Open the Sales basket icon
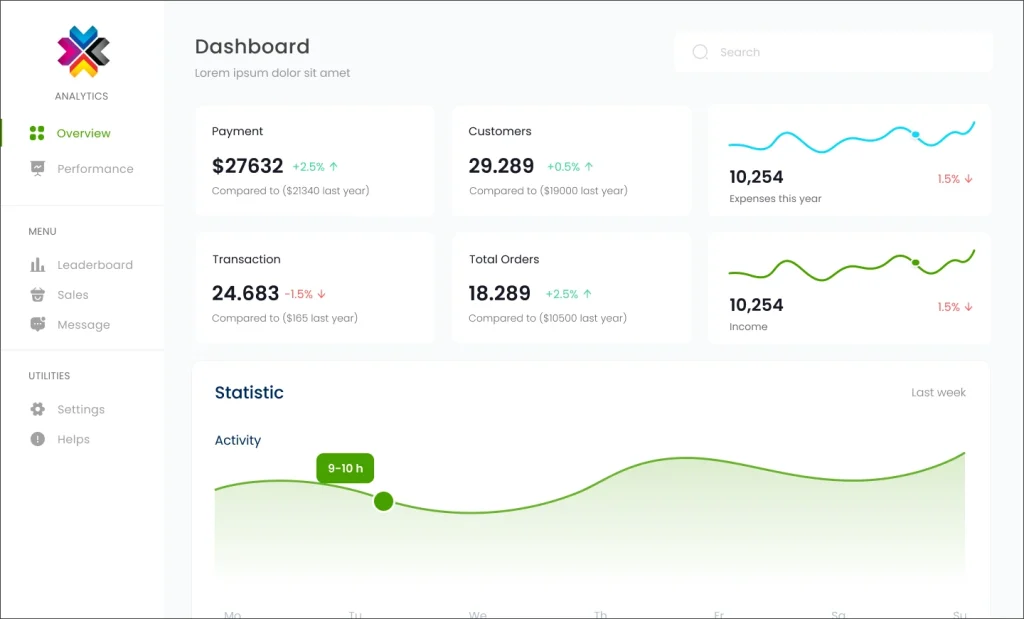The width and height of the screenshot is (1024, 619). tap(38, 294)
